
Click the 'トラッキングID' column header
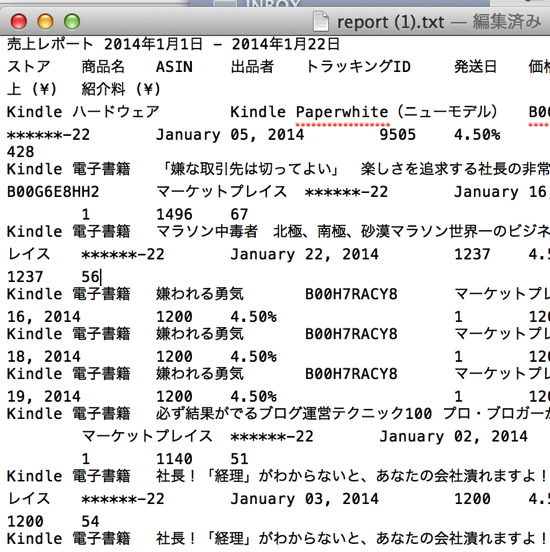click(358, 67)
